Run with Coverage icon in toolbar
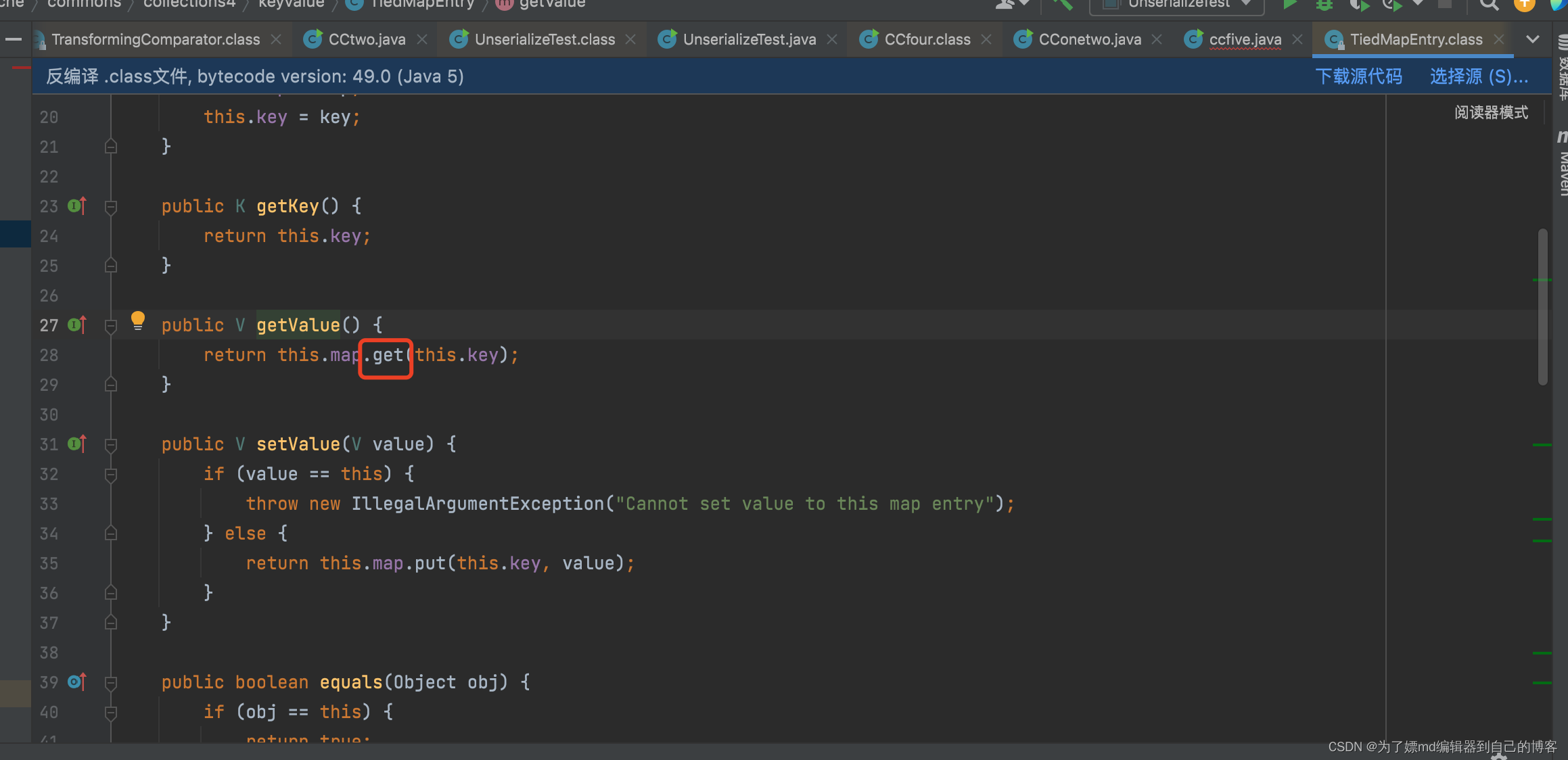The width and height of the screenshot is (1568, 760). click(1358, 4)
